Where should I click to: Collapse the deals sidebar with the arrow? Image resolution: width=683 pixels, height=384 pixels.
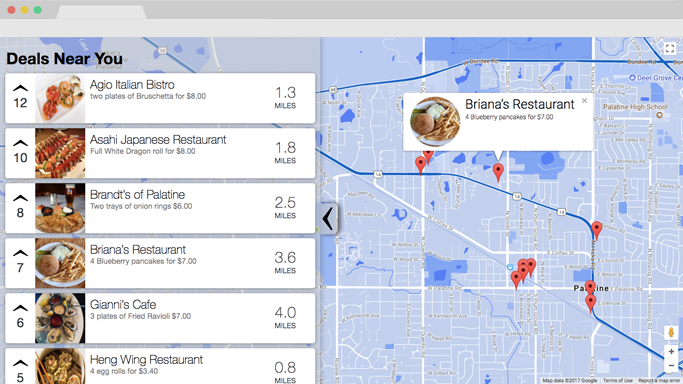(328, 219)
